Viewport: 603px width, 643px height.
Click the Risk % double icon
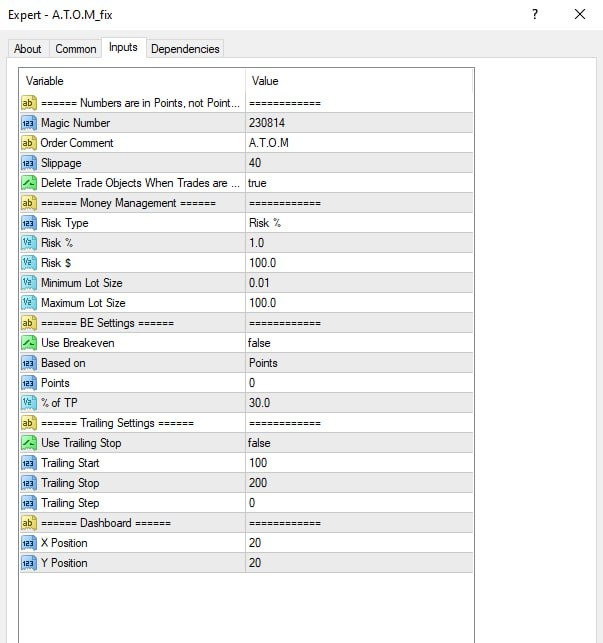pyautogui.click(x=29, y=243)
